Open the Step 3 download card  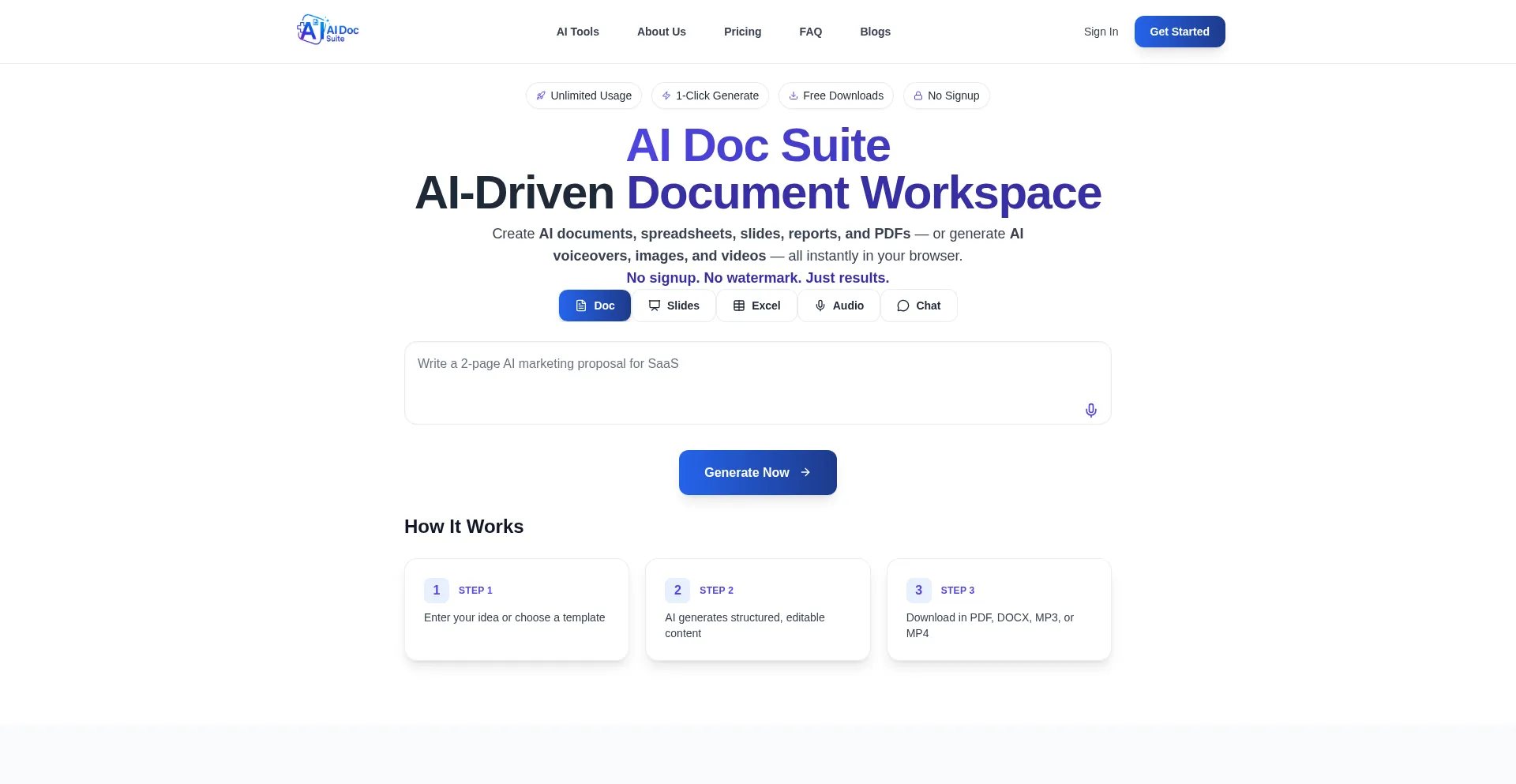[998, 610]
